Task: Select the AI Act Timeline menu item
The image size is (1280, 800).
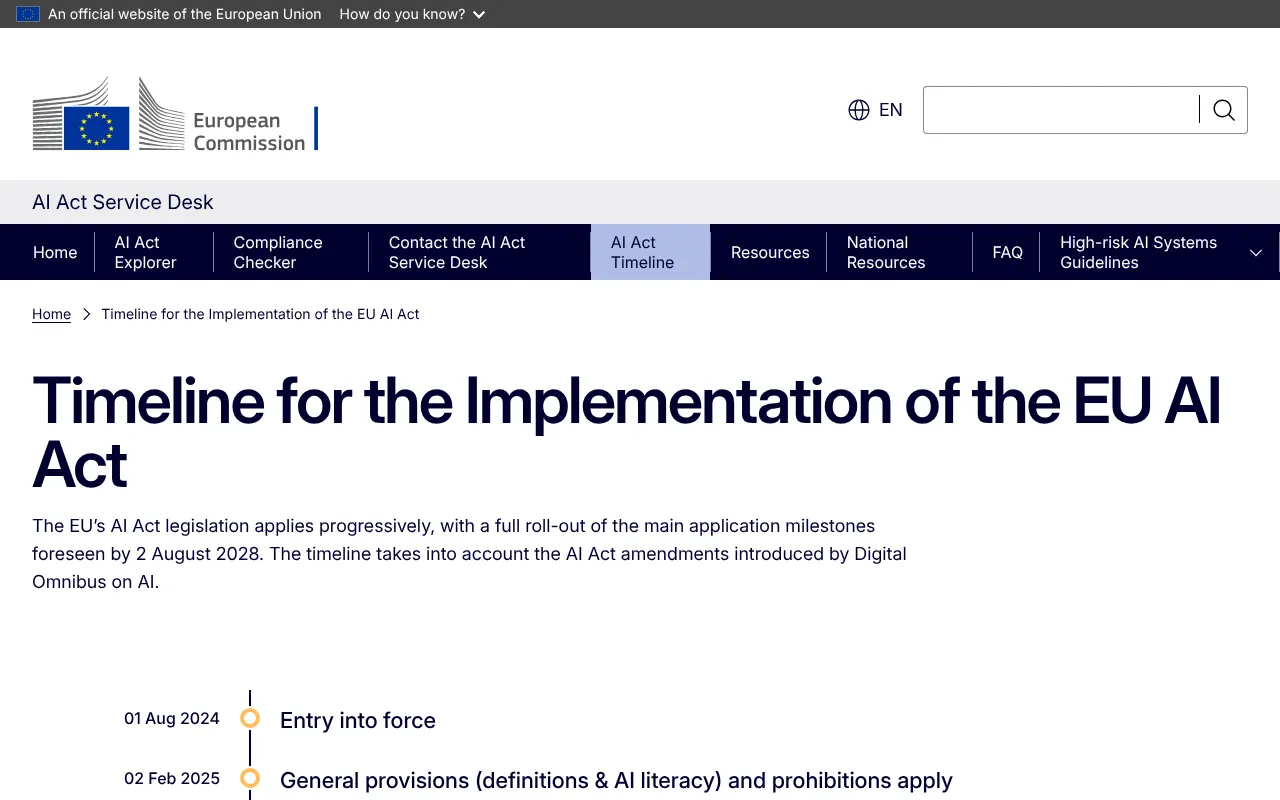Action: point(650,252)
